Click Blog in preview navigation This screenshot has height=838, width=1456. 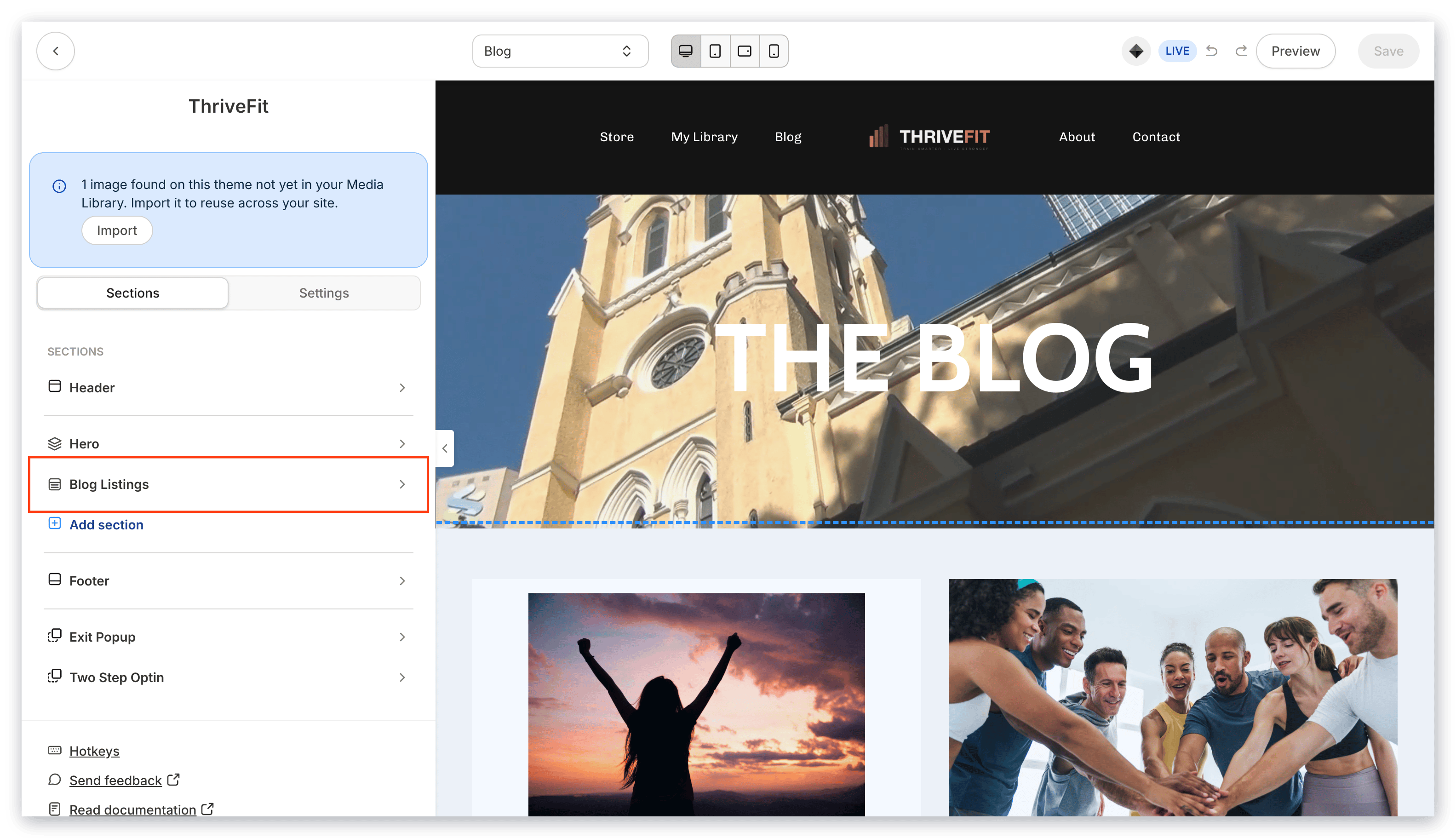pyautogui.click(x=788, y=137)
